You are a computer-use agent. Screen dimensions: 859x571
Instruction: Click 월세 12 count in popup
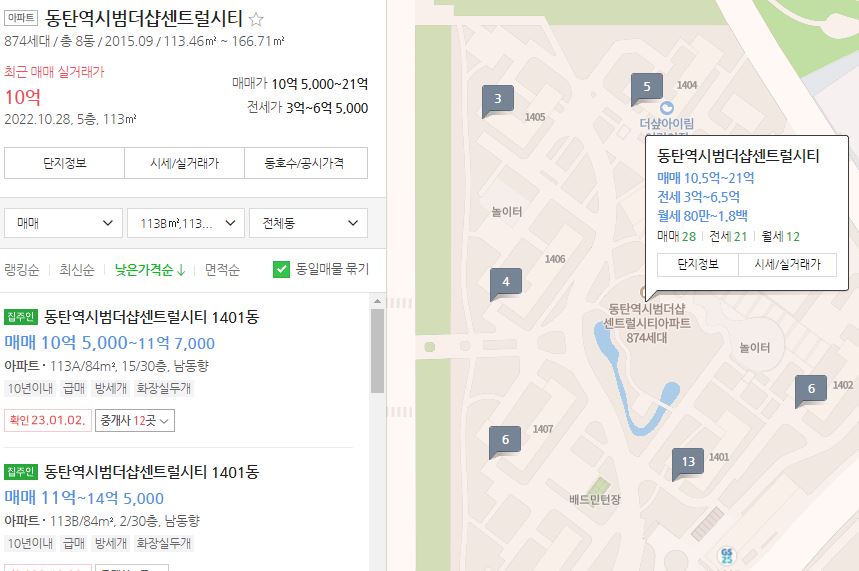781,236
